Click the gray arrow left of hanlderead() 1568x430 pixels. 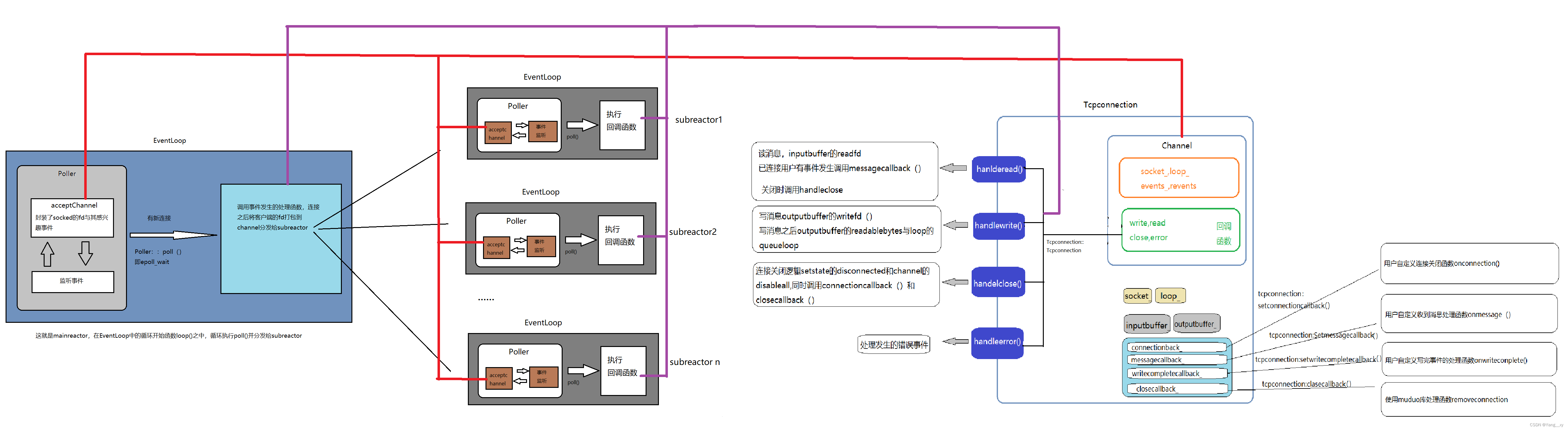point(953,168)
